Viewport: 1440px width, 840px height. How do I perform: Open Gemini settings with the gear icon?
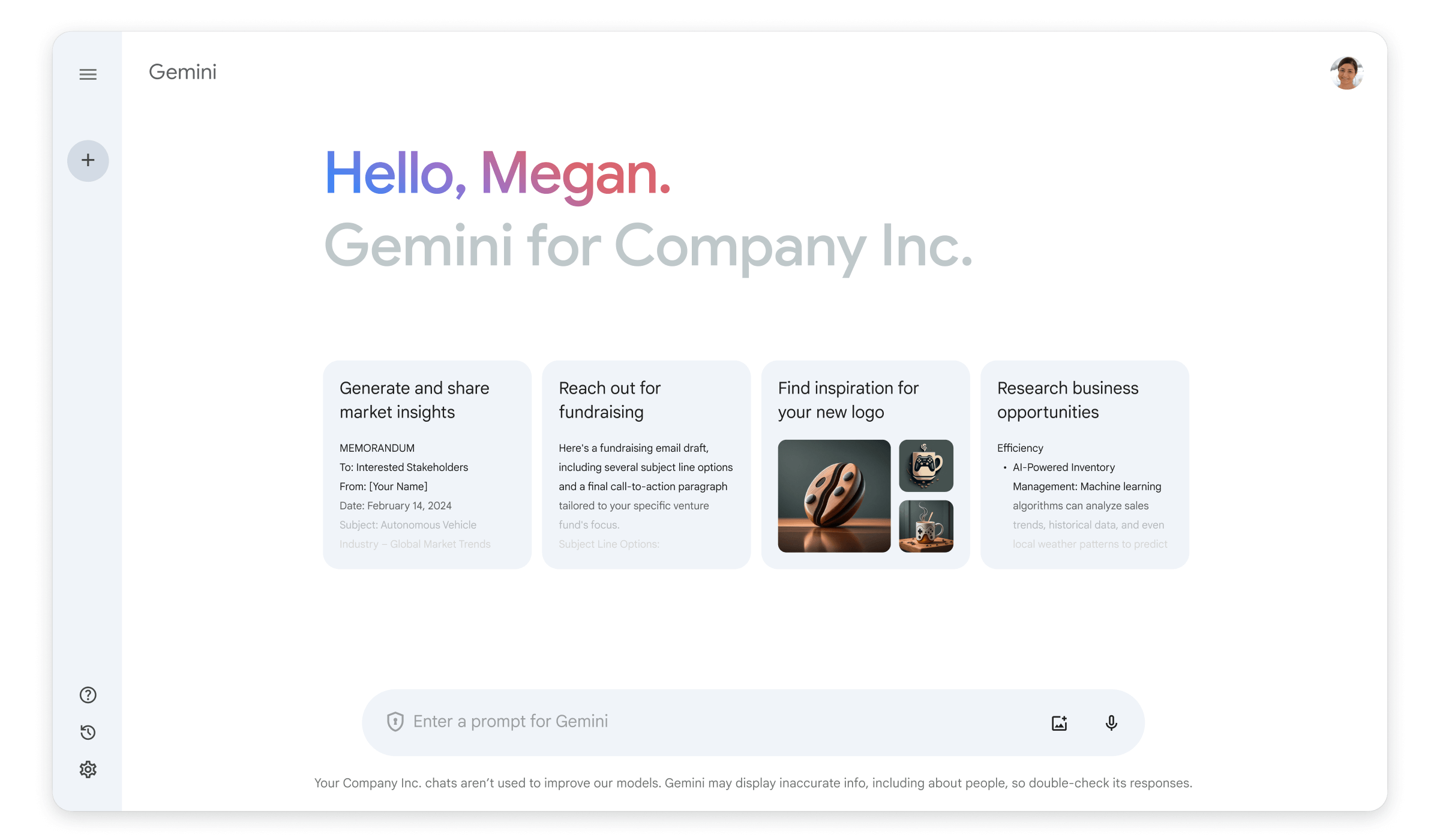[x=88, y=770]
